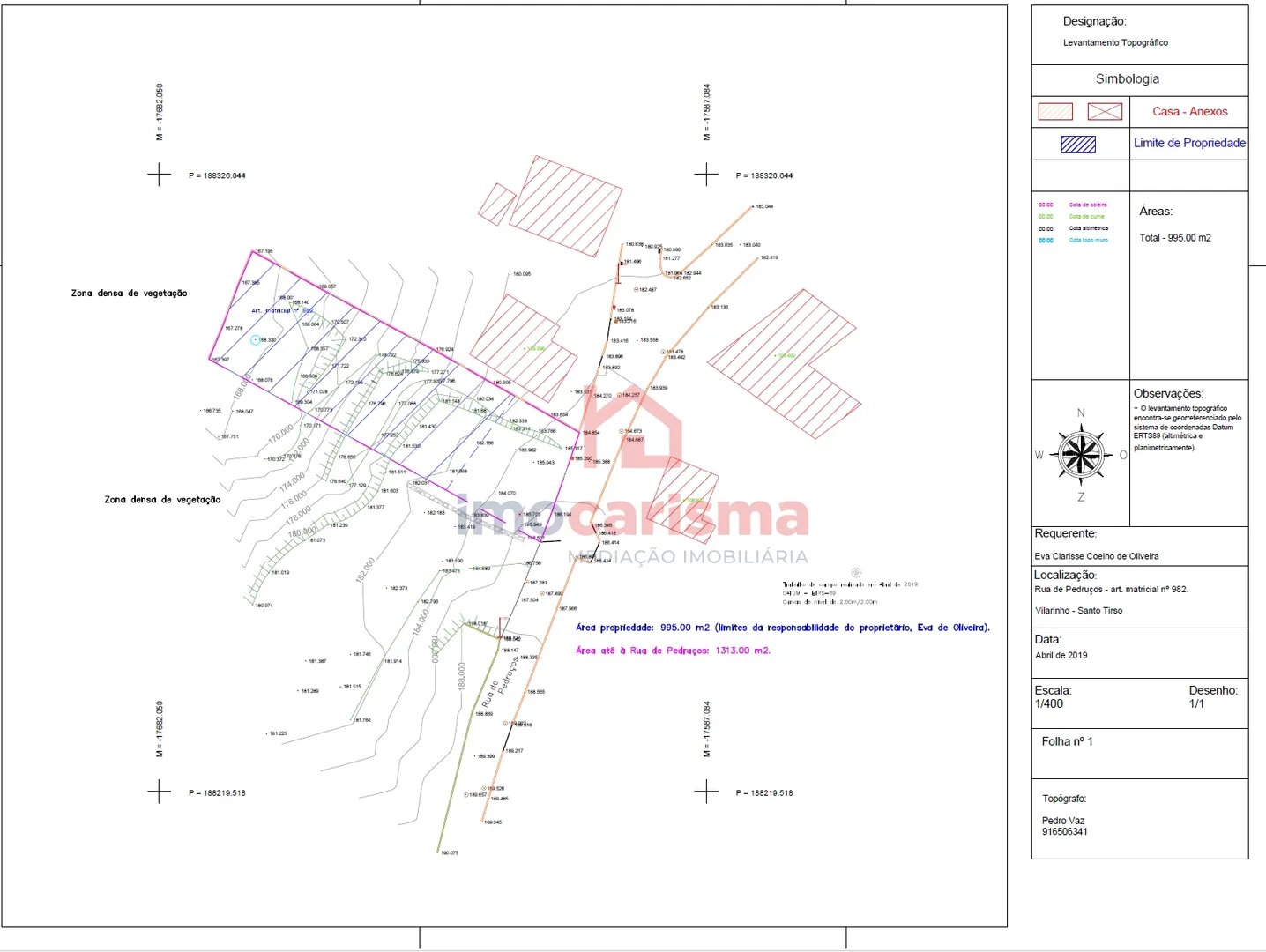Click elevation point '180.095'
The width and height of the screenshot is (1266, 952).
click(x=522, y=274)
